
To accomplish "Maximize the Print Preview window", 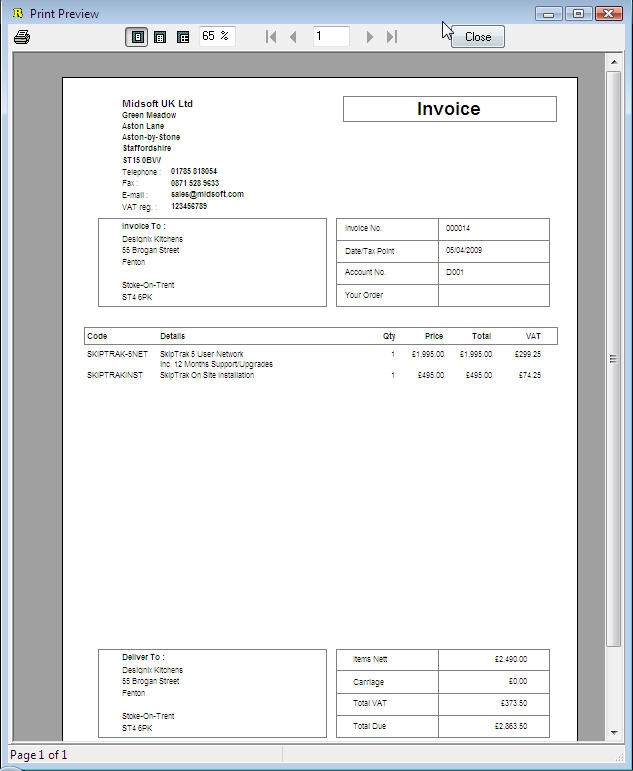I will (x=578, y=13).
